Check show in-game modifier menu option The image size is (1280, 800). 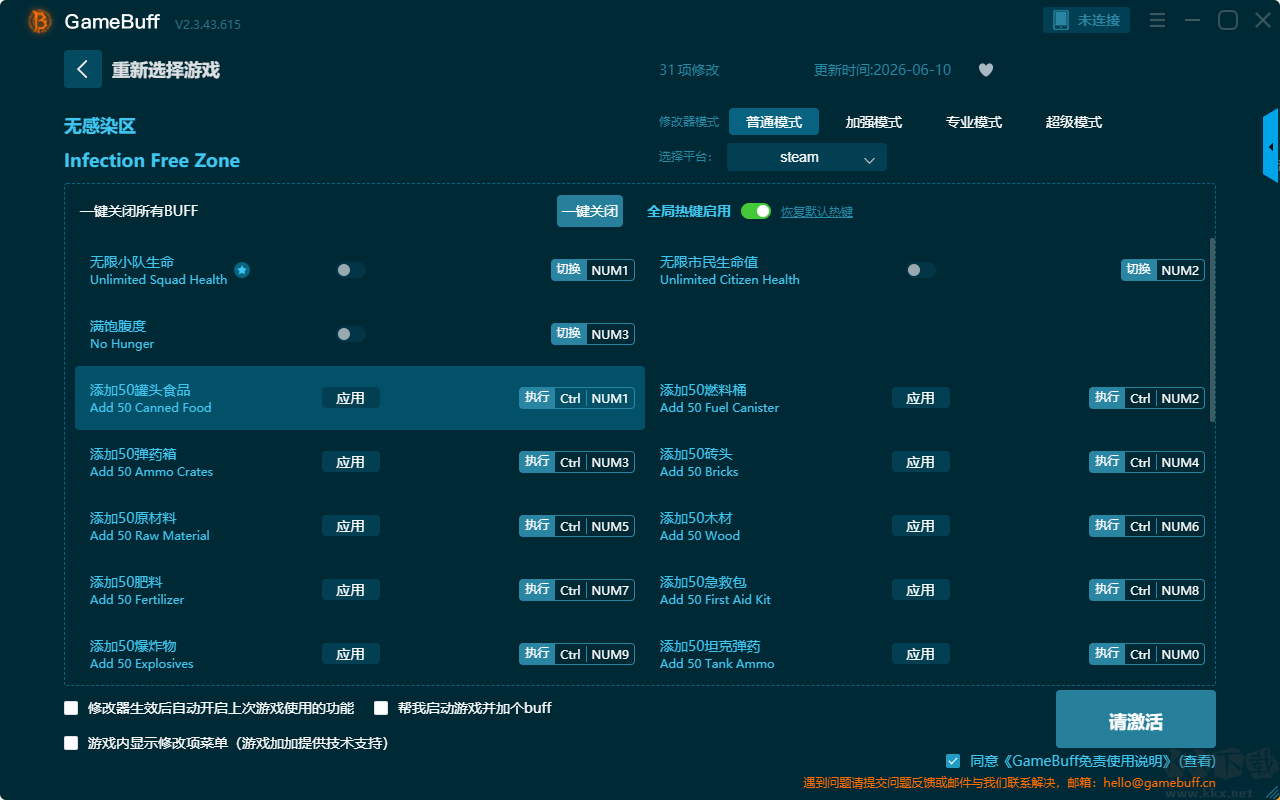(x=71, y=743)
